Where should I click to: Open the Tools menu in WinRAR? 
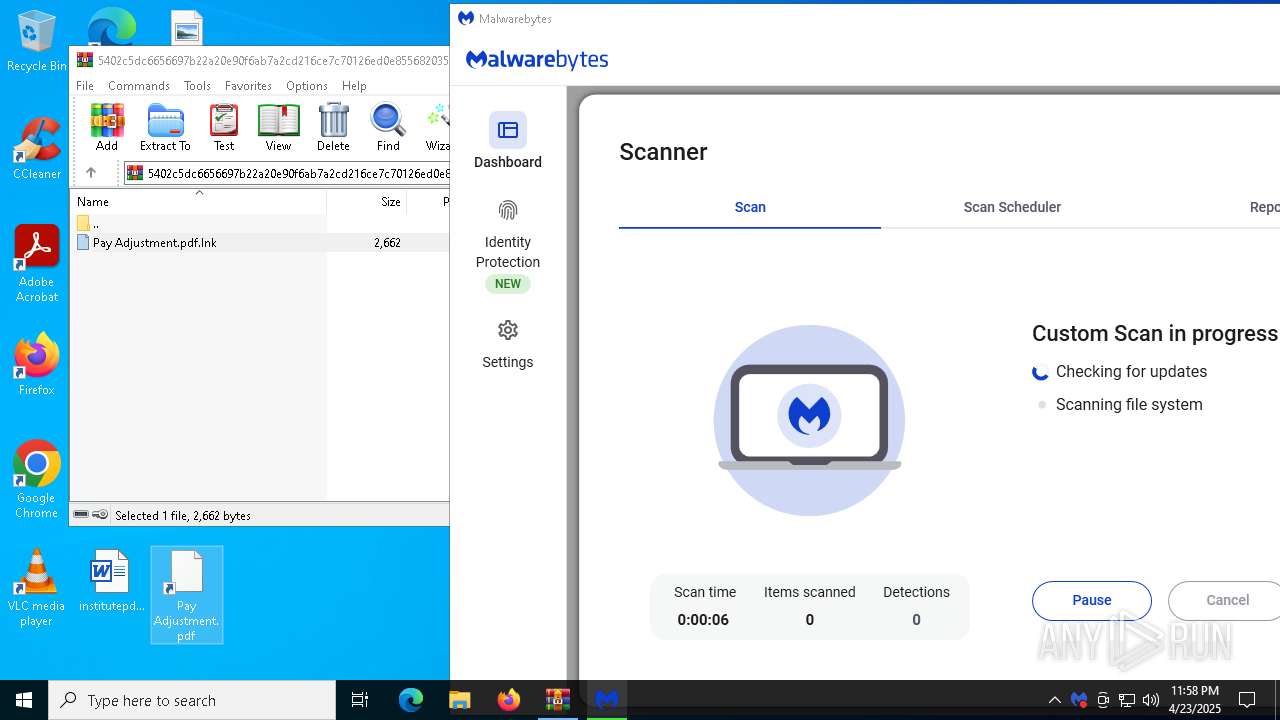tap(197, 86)
